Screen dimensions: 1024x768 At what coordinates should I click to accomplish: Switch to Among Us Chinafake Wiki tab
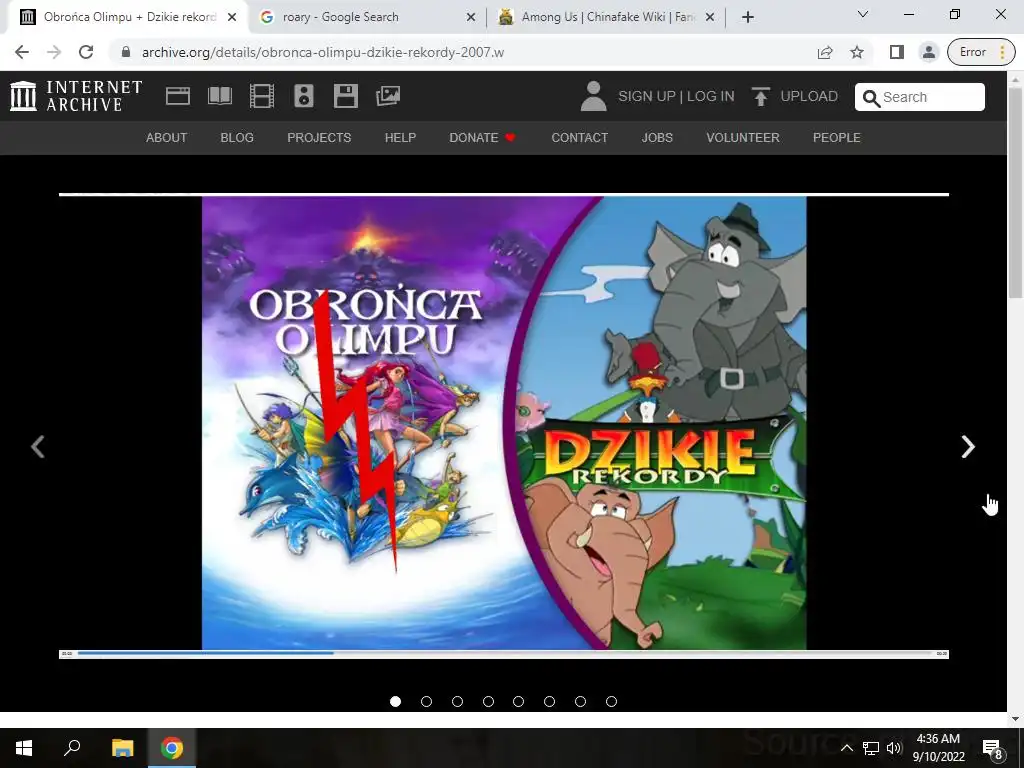click(x=606, y=17)
